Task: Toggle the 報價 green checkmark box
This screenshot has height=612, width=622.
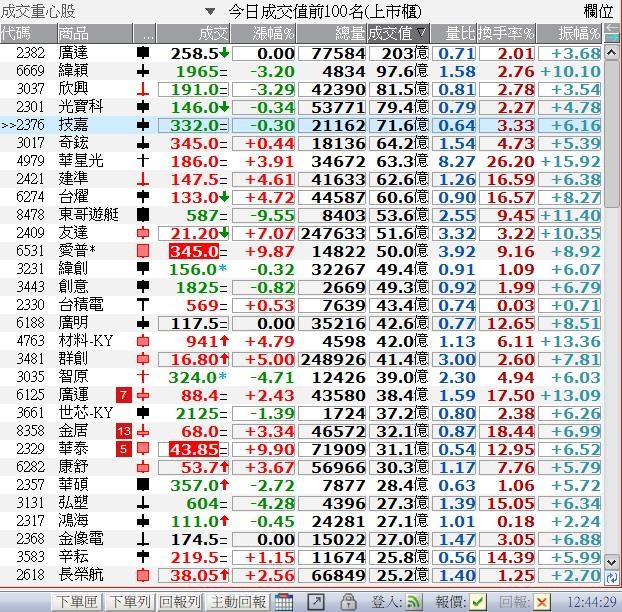Action: pyautogui.click(x=478, y=601)
